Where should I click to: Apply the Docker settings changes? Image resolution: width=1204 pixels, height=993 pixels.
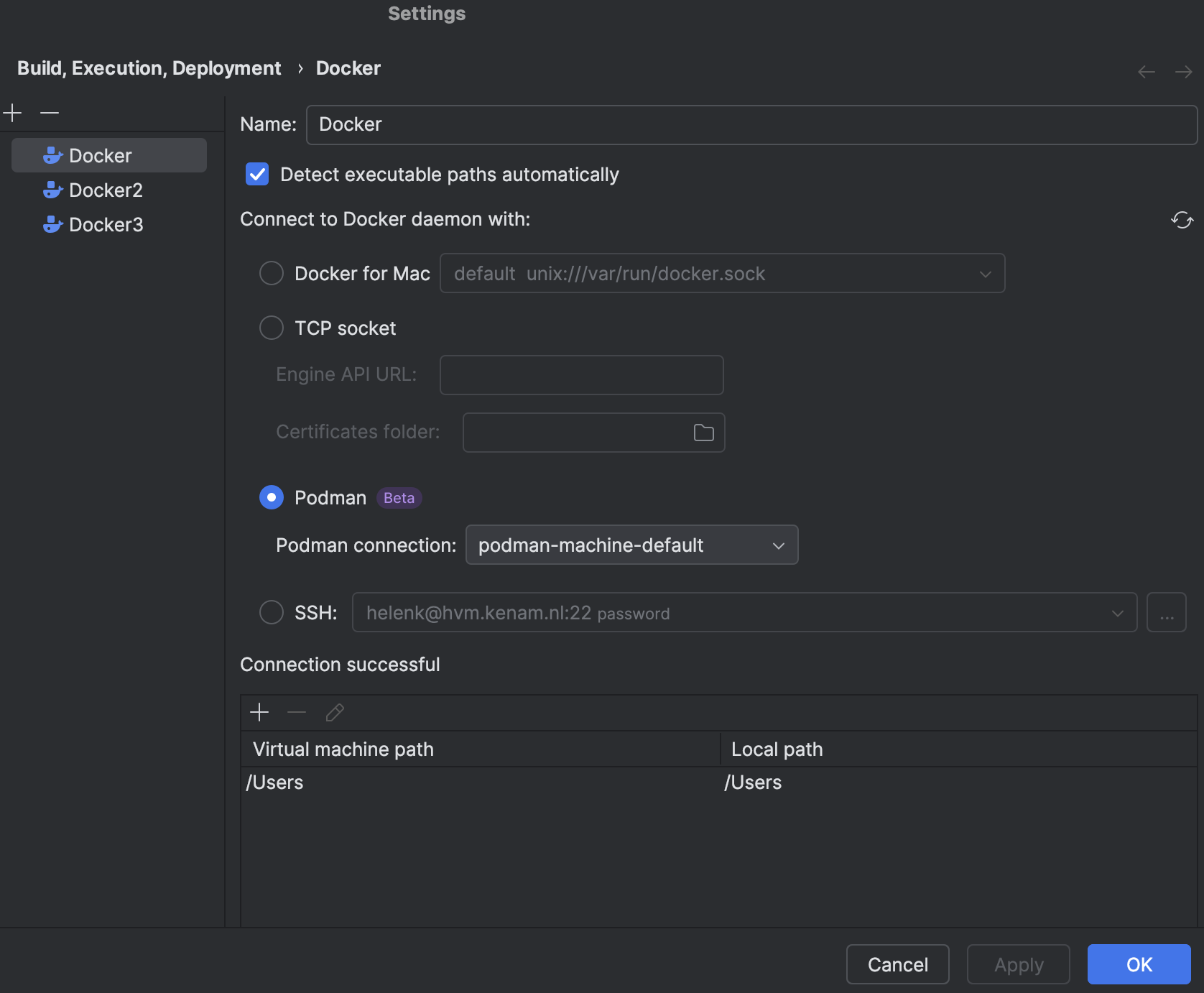pyautogui.click(x=1018, y=964)
